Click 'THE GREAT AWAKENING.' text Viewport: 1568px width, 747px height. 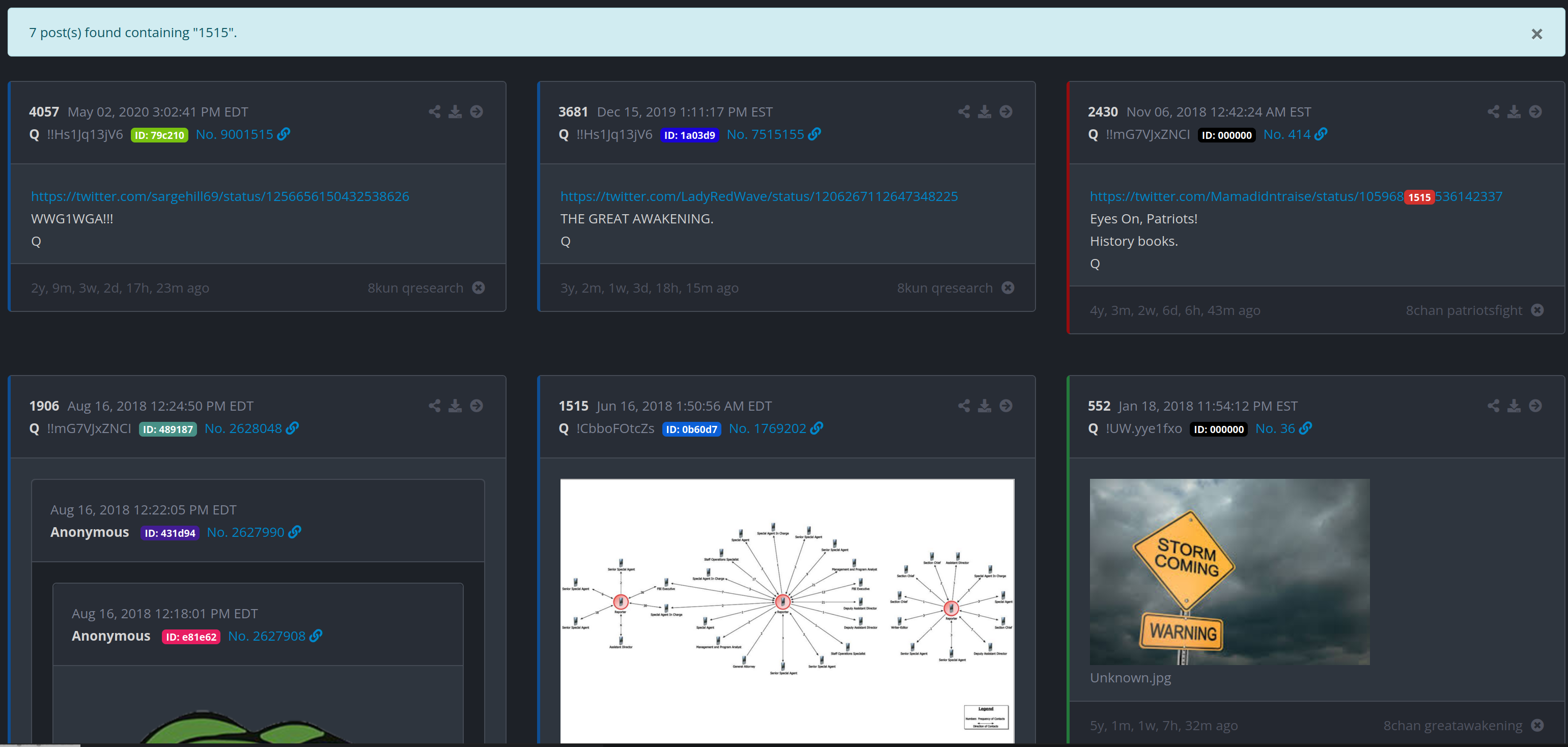point(637,219)
